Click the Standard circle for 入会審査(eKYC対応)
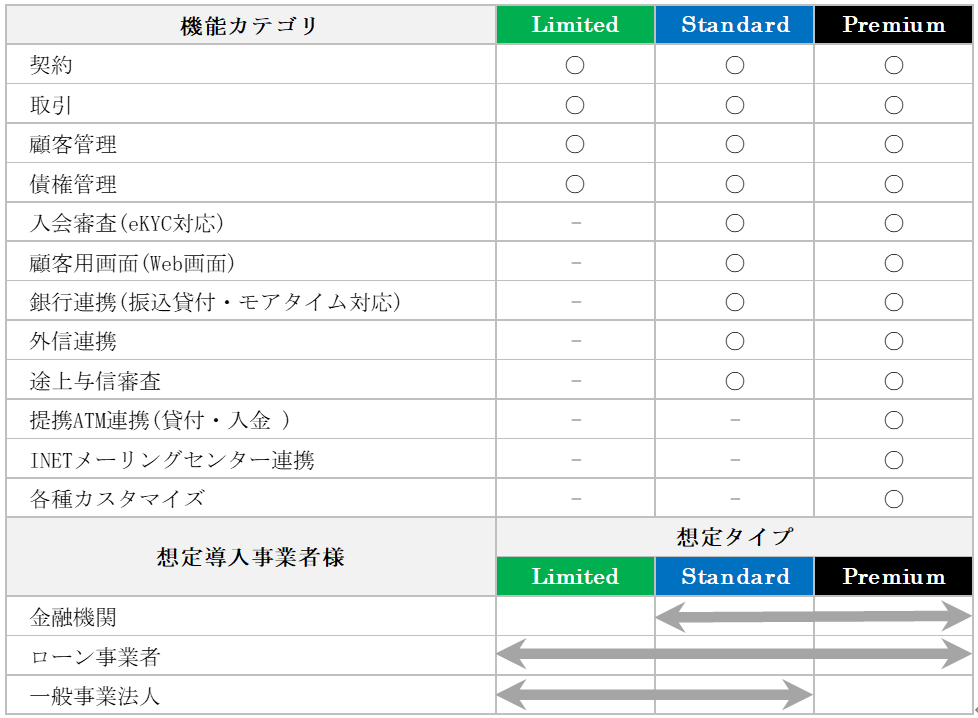978x718 pixels. (x=735, y=223)
